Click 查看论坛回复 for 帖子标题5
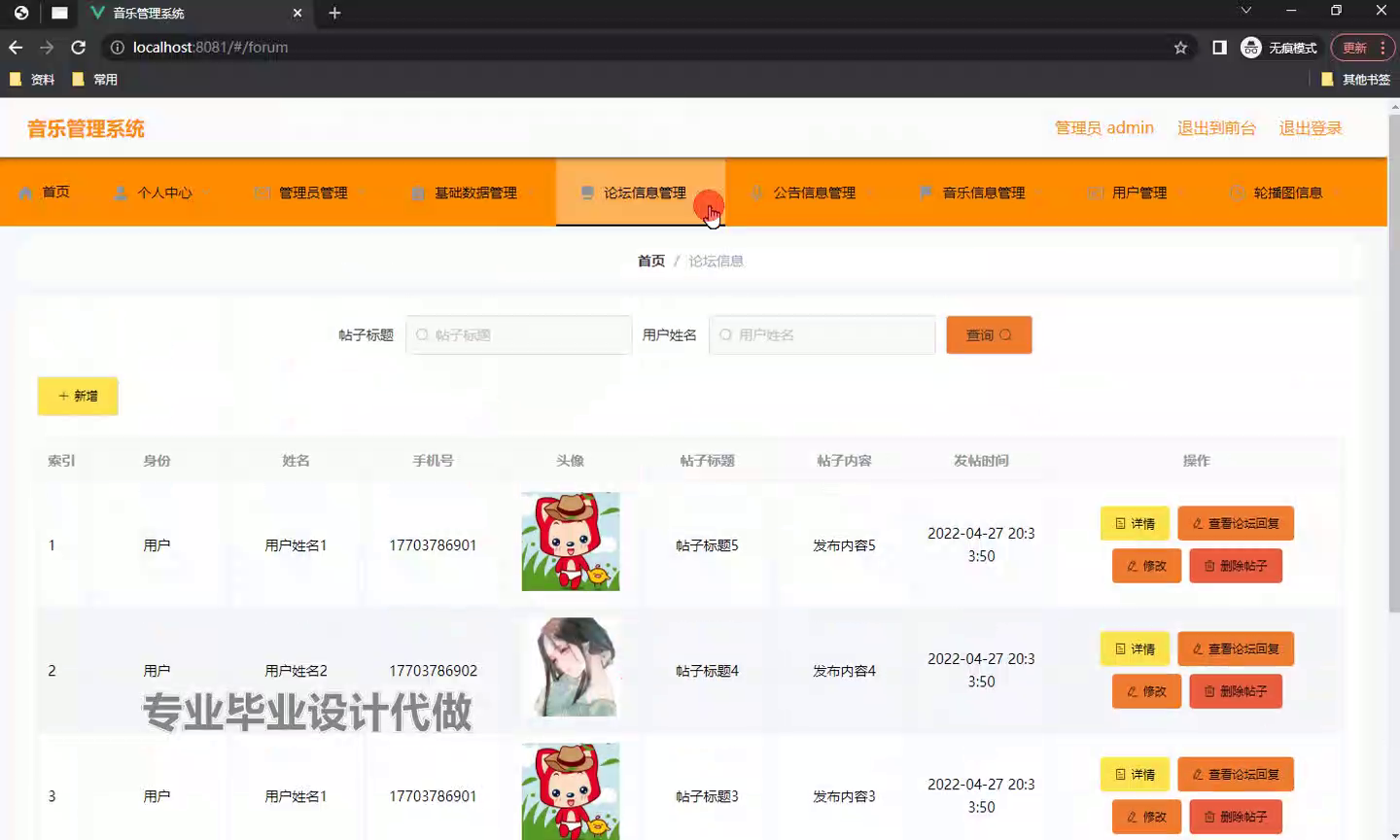The height and width of the screenshot is (840, 1400). 1236,523
